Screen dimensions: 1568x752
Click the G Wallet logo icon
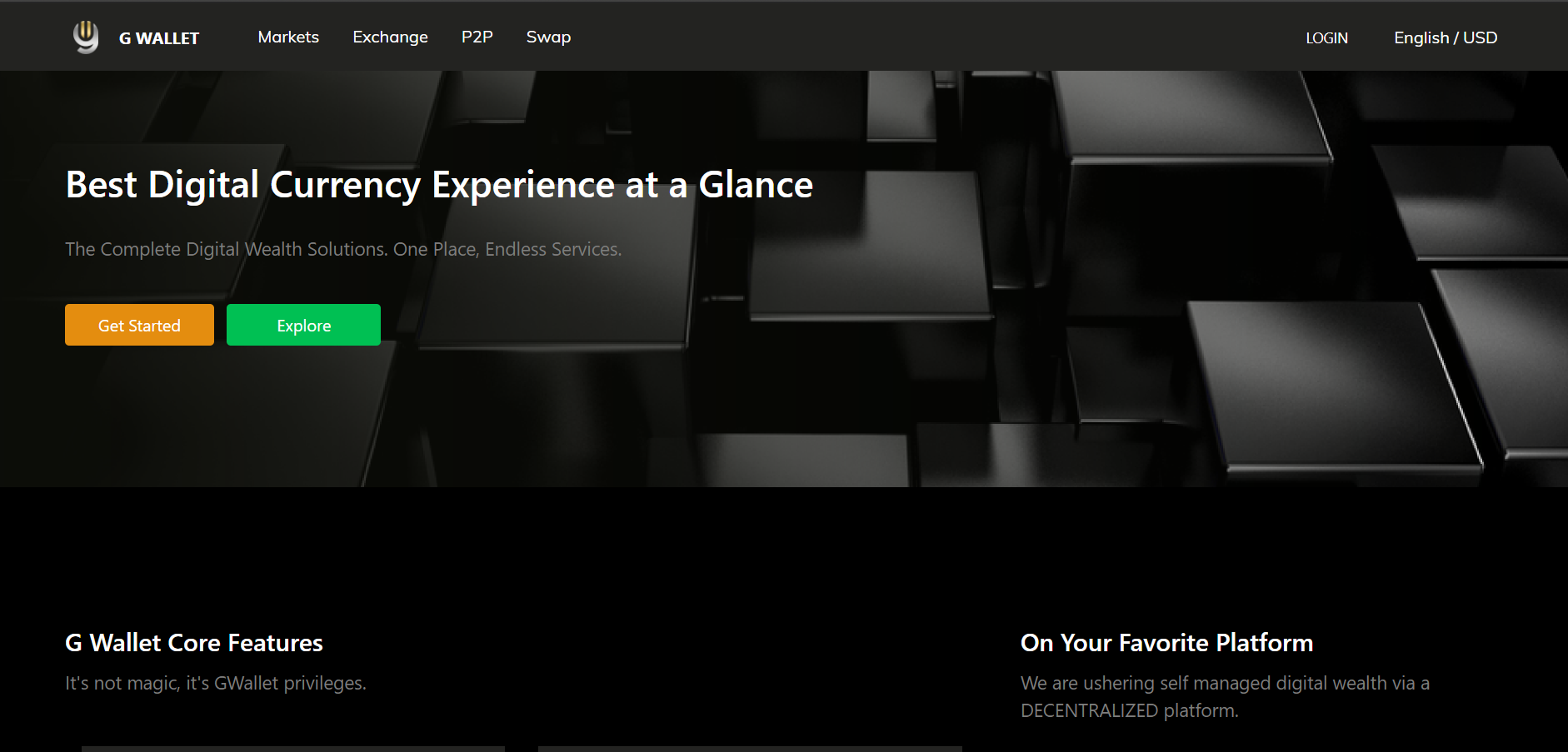click(86, 37)
